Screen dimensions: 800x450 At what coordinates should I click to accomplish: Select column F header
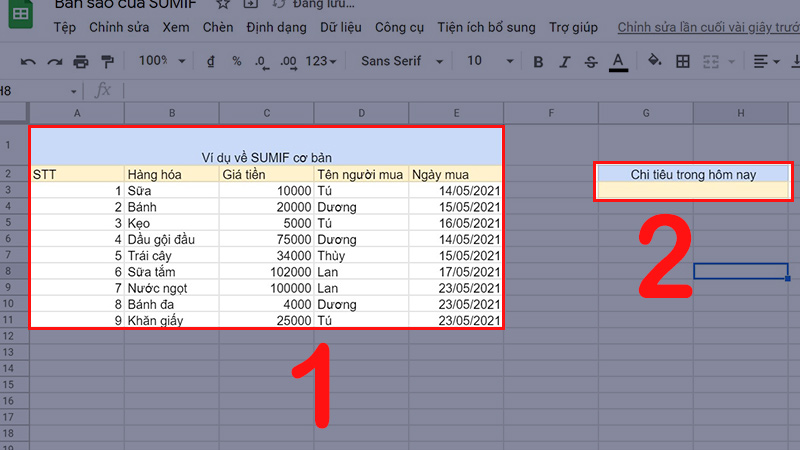tap(551, 113)
